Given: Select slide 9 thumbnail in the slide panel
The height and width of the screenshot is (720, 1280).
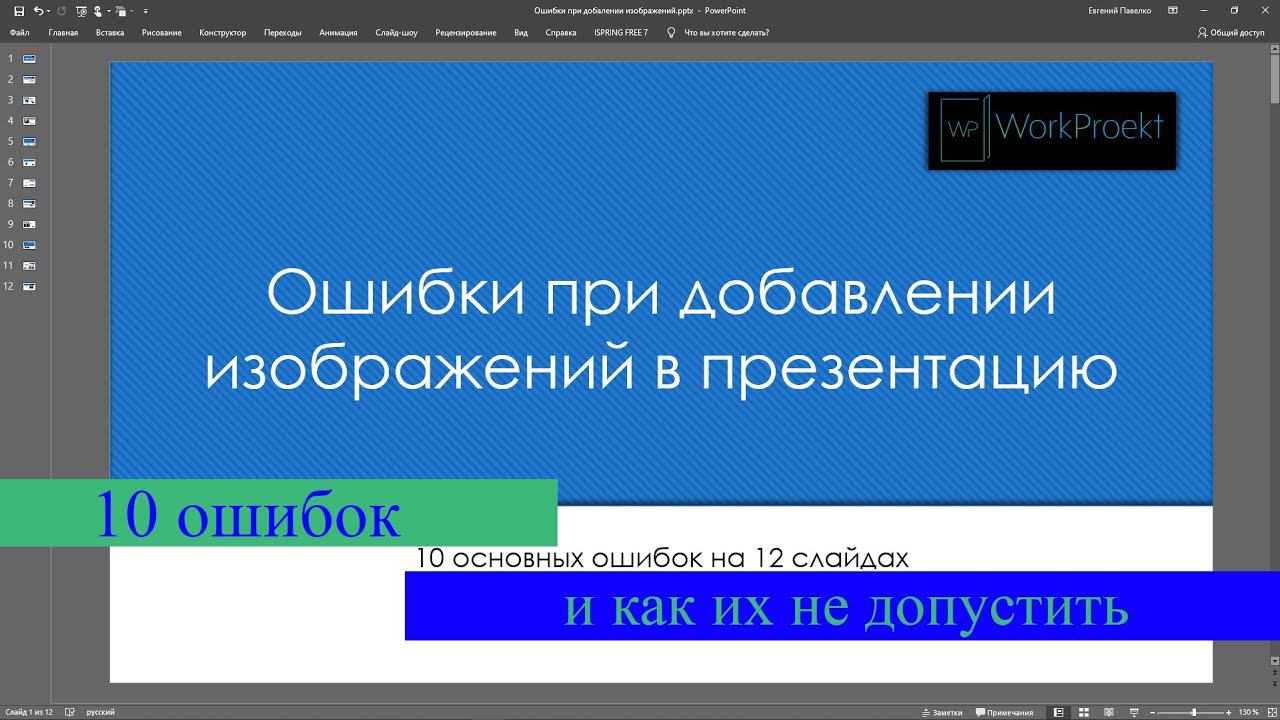Looking at the screenshot, I should (29, 224).
